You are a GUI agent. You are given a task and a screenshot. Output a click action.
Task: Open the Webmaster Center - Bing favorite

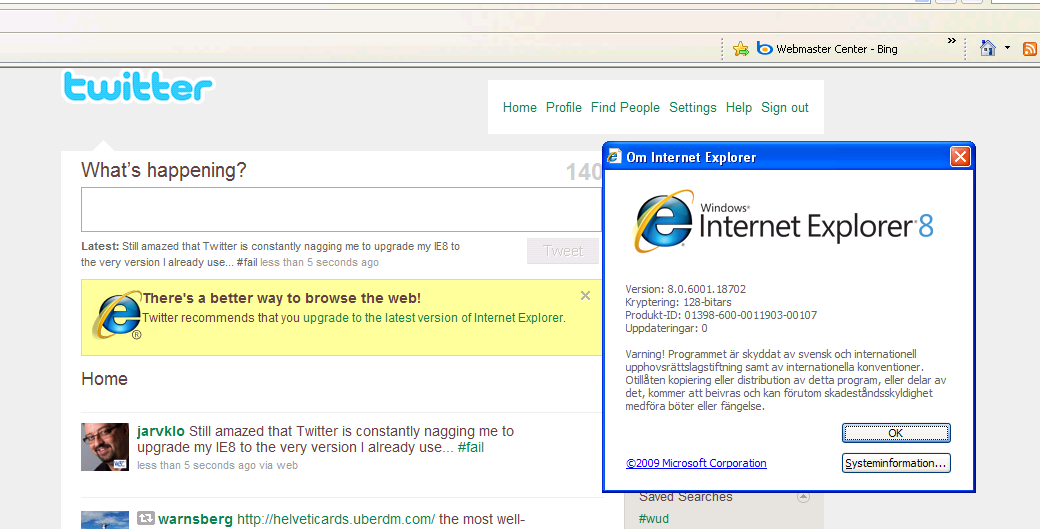click(827, 48)
